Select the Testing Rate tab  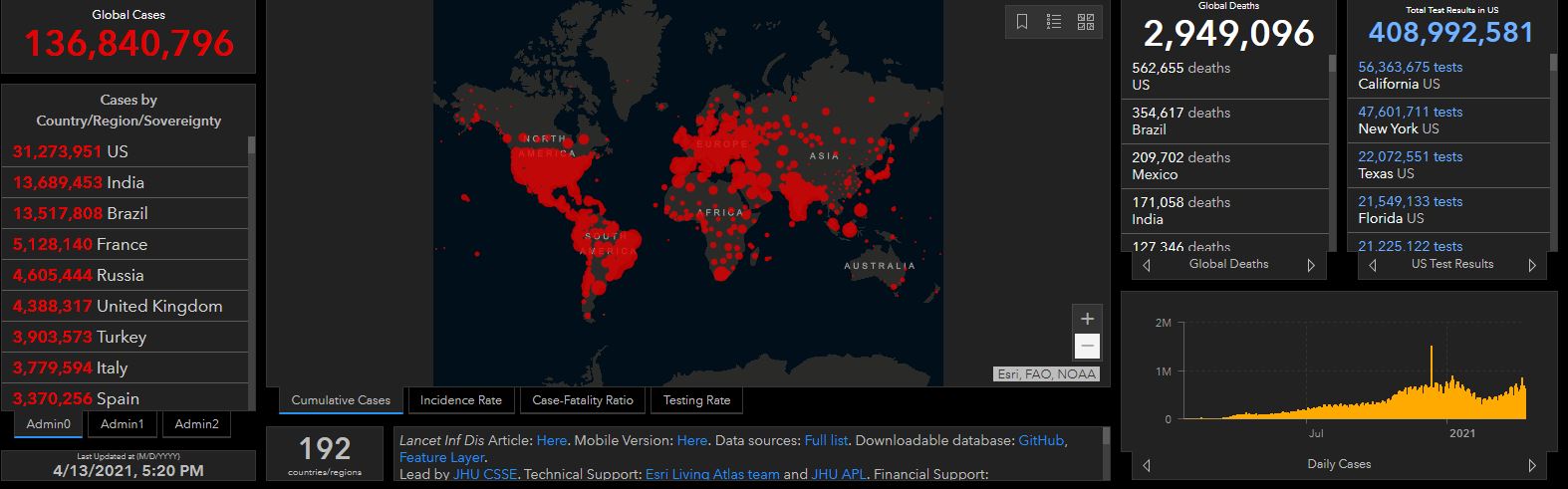coord(696,400)
